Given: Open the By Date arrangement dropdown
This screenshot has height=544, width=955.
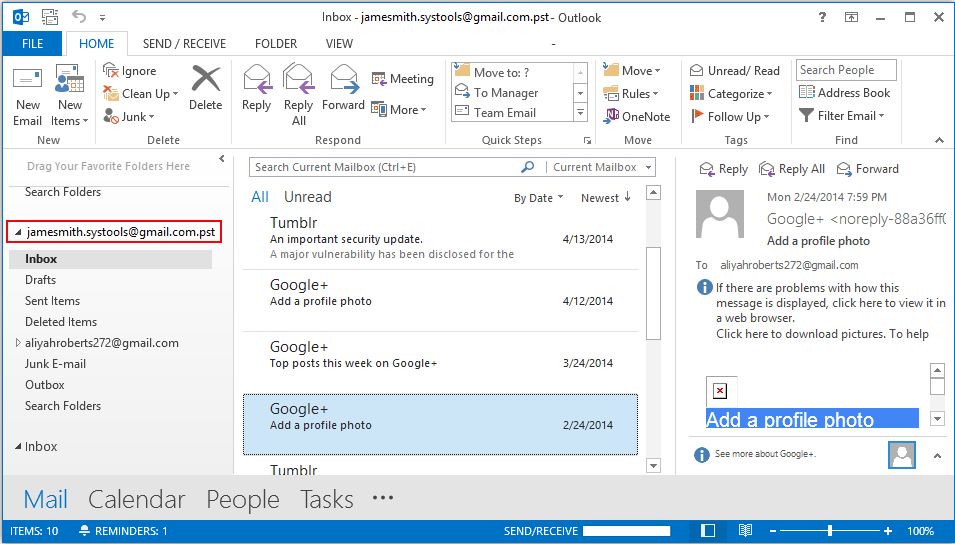Looking at the screenshot, I should tap(538, 197).
